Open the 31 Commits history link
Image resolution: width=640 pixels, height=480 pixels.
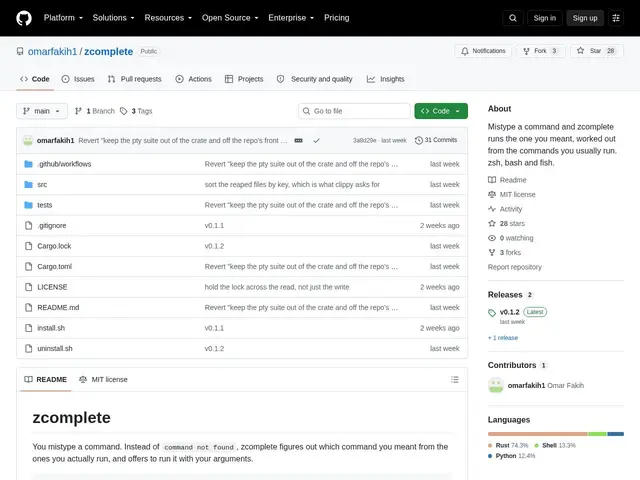436,140
